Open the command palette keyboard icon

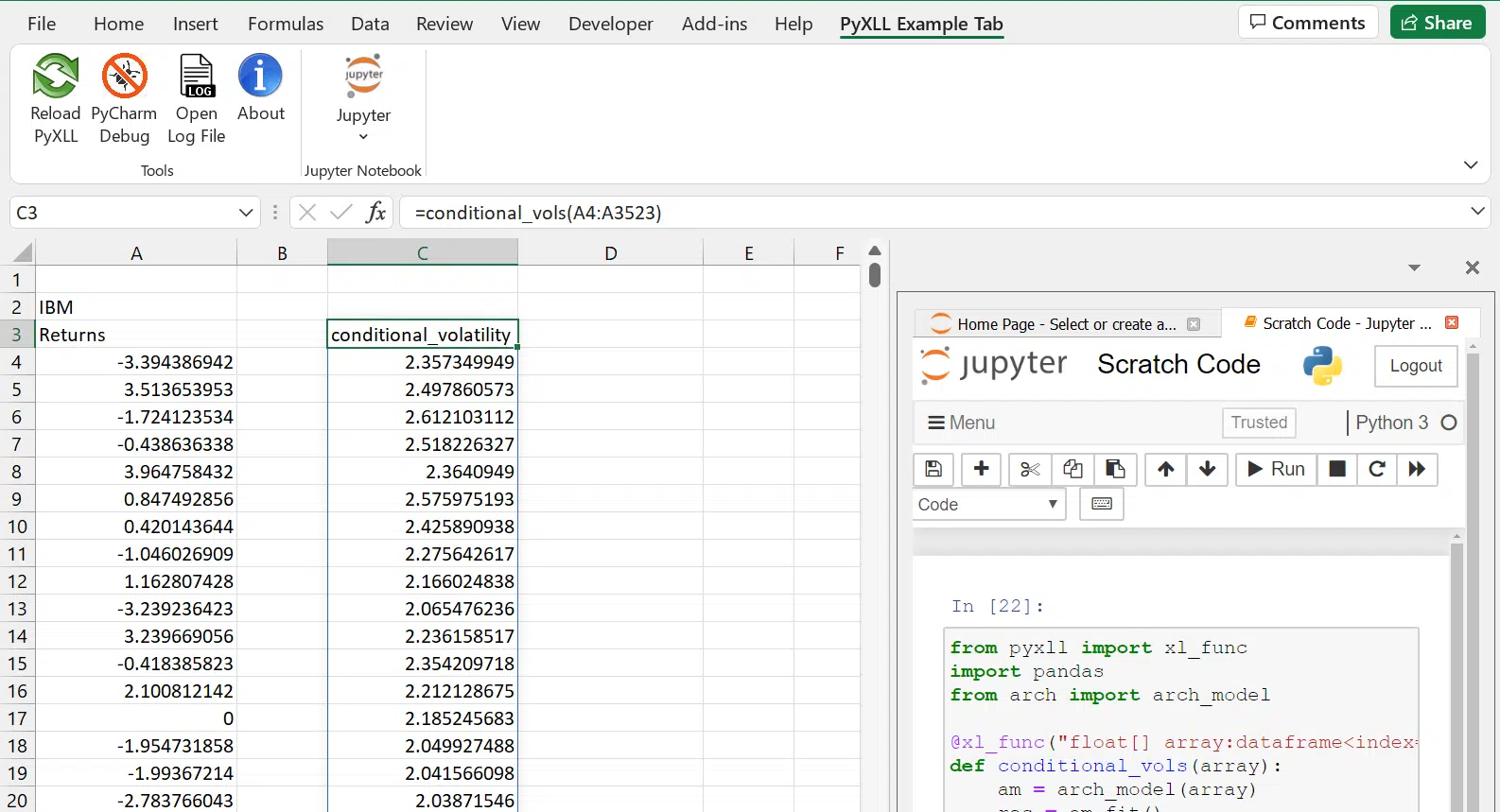[1102, 504]
